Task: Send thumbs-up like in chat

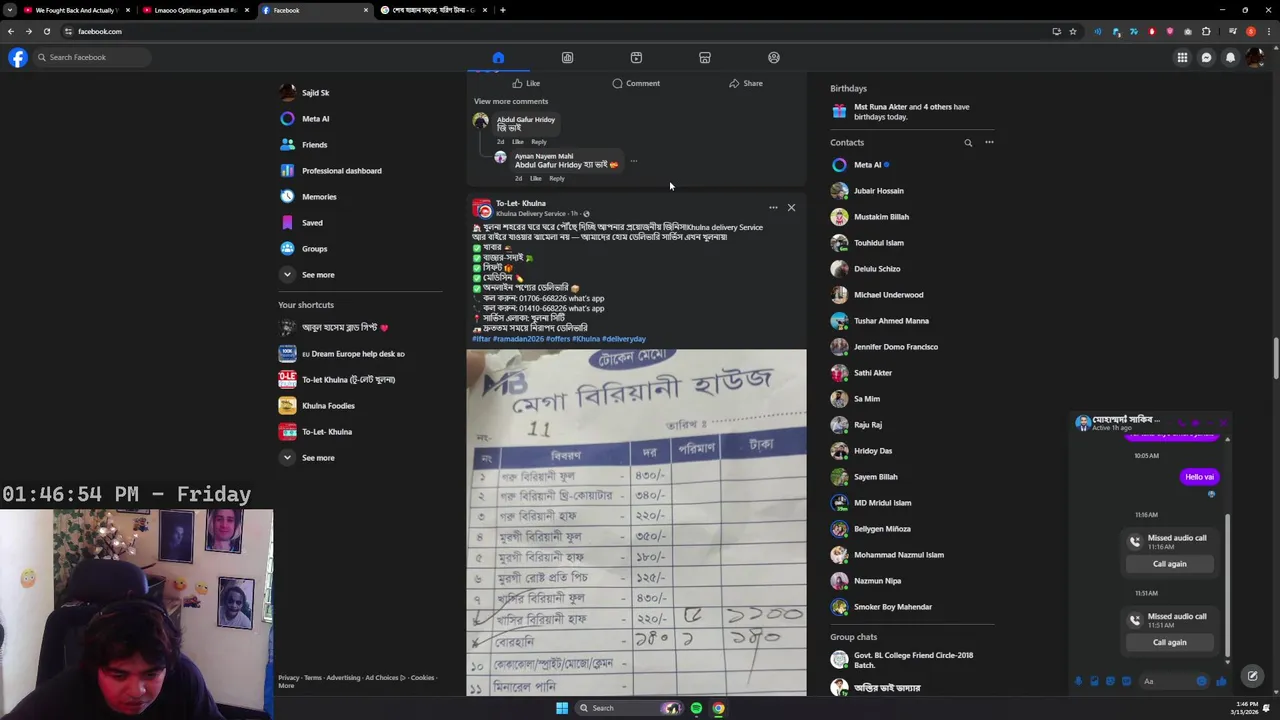Action: click(1221, 681)
